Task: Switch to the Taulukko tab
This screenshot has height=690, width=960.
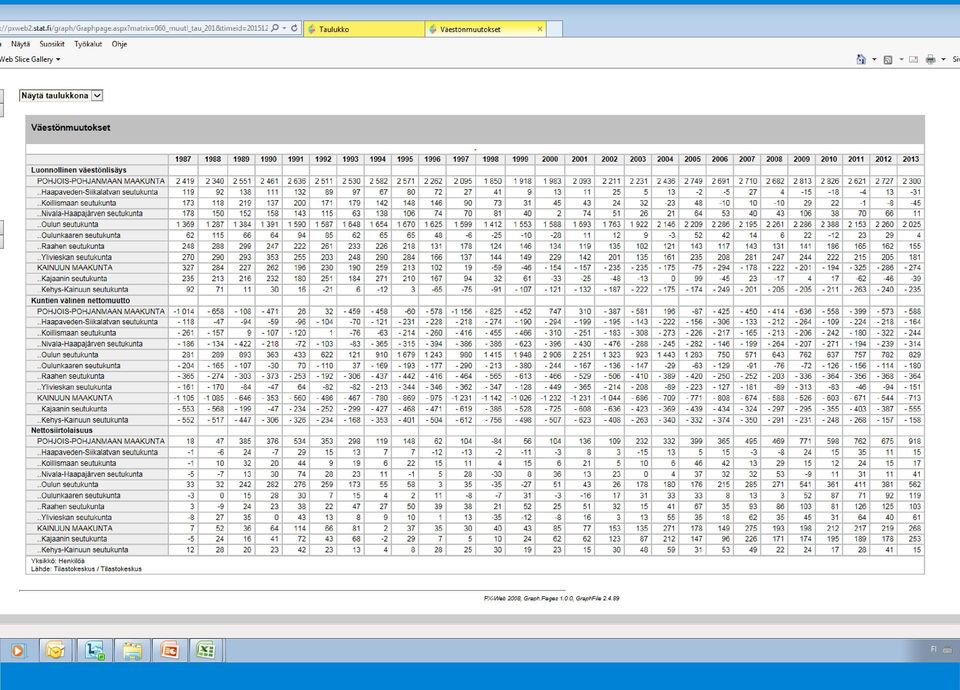Action: coord(364,29)
